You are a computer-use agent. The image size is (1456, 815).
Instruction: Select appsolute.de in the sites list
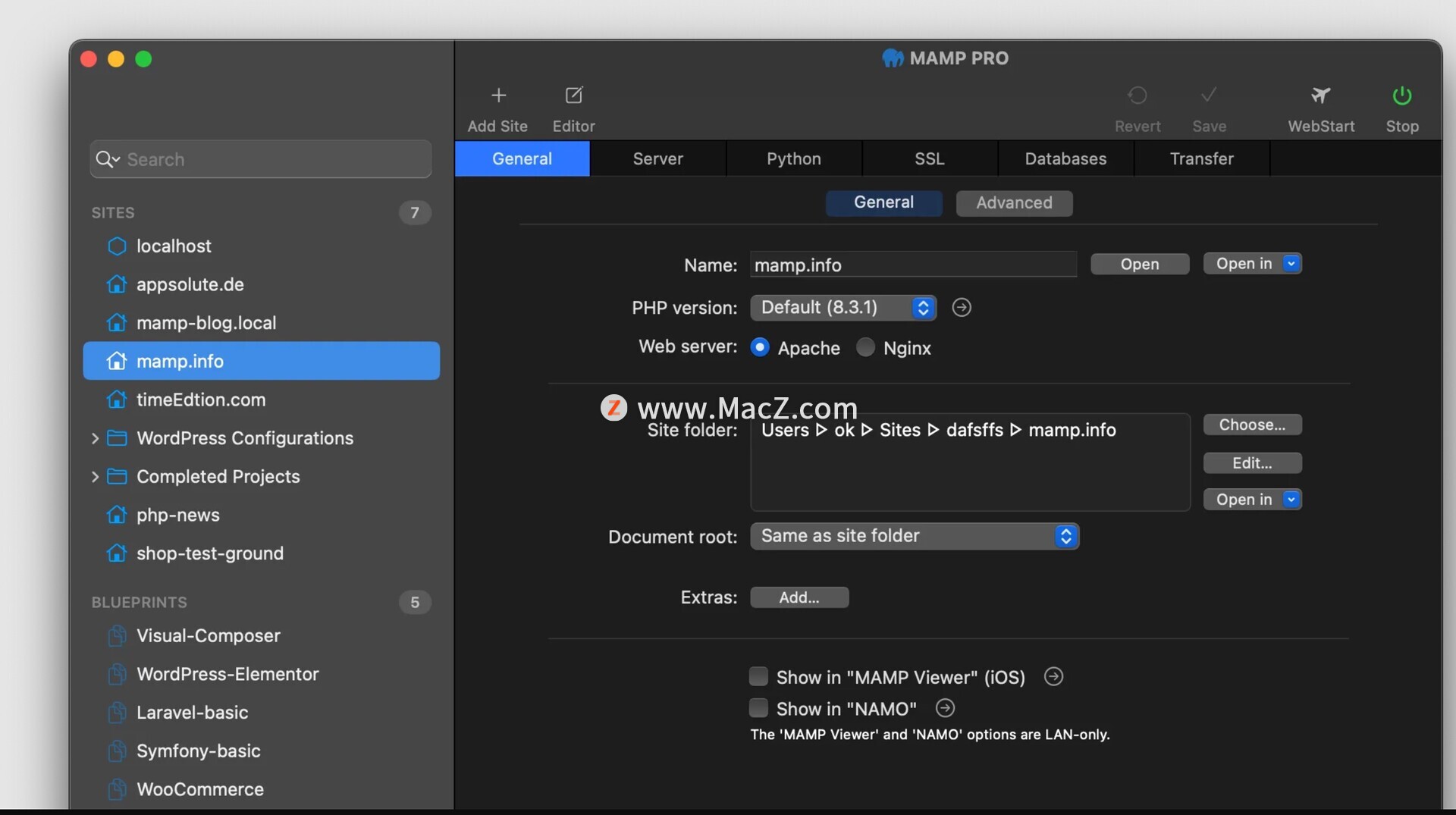tap(262, 284)
